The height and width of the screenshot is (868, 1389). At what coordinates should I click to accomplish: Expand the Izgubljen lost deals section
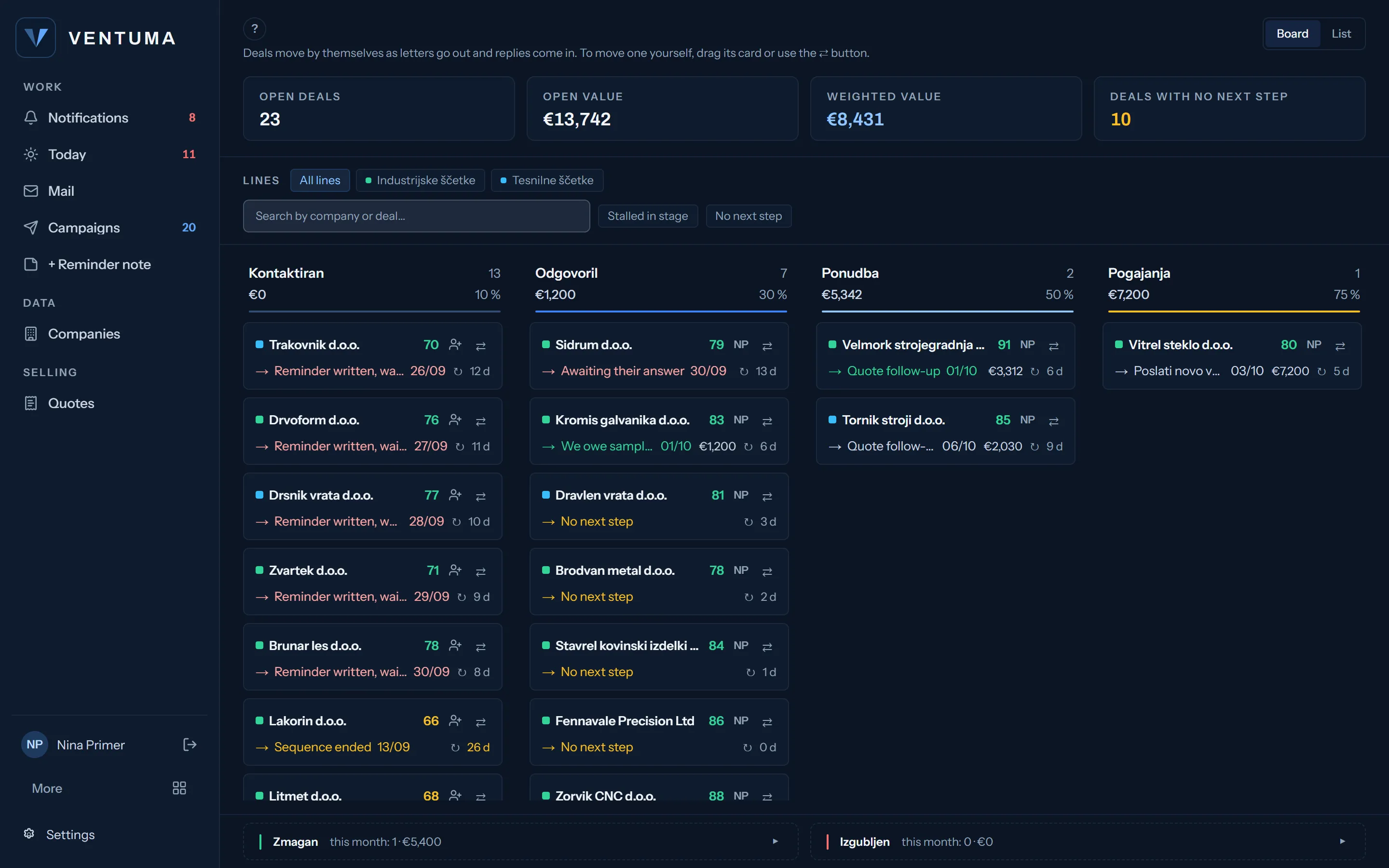[1088, 841]
